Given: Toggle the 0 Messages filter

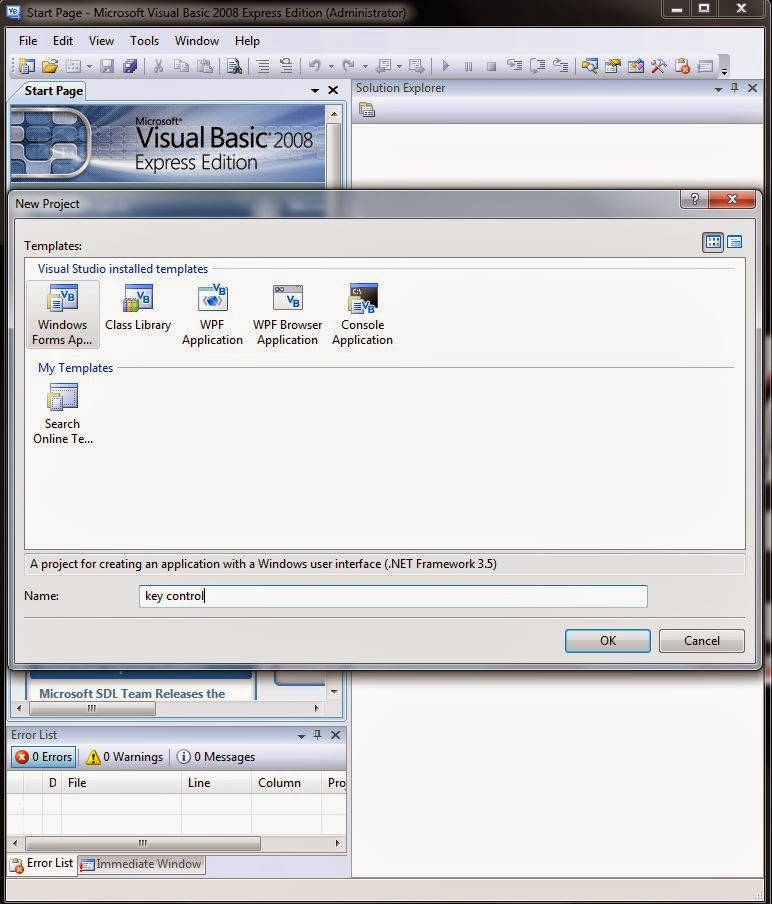Looking at the screenshot, I should [x=216, y=756].
